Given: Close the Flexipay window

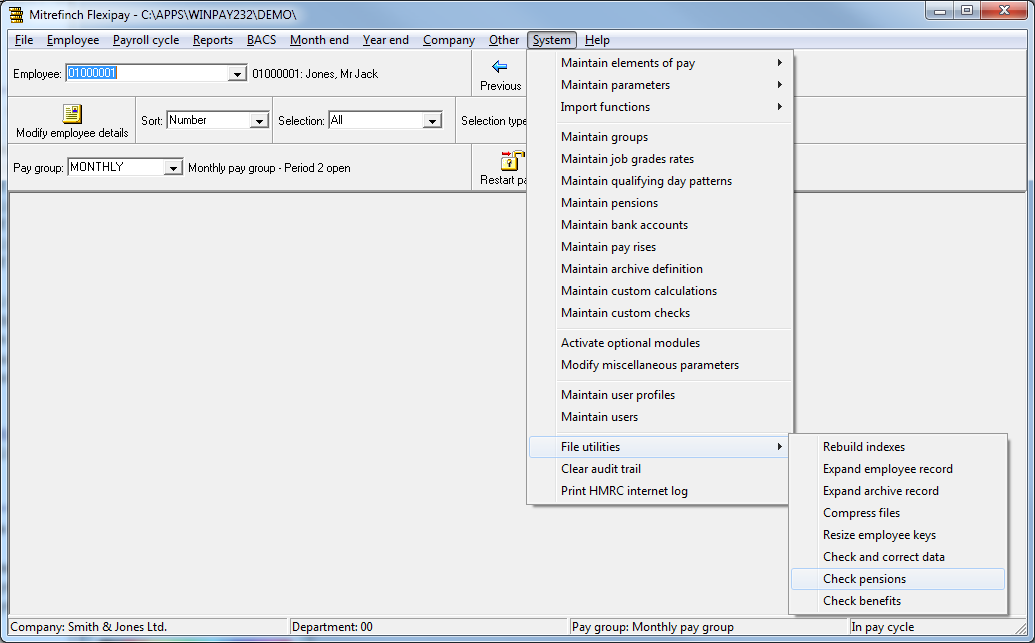Looking at the screenshot, I should [x=1004, y=11].
